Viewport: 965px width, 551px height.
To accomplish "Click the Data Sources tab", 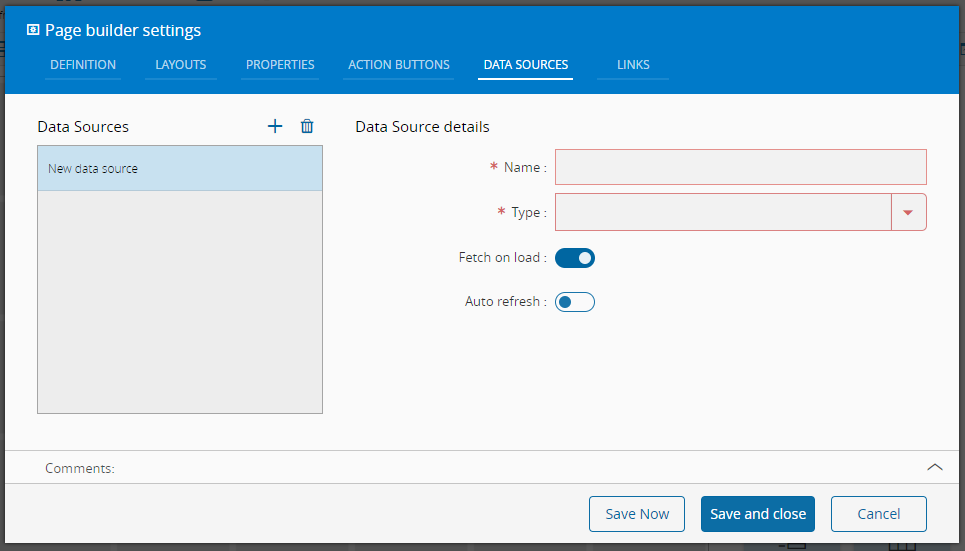I will point(525,65).
